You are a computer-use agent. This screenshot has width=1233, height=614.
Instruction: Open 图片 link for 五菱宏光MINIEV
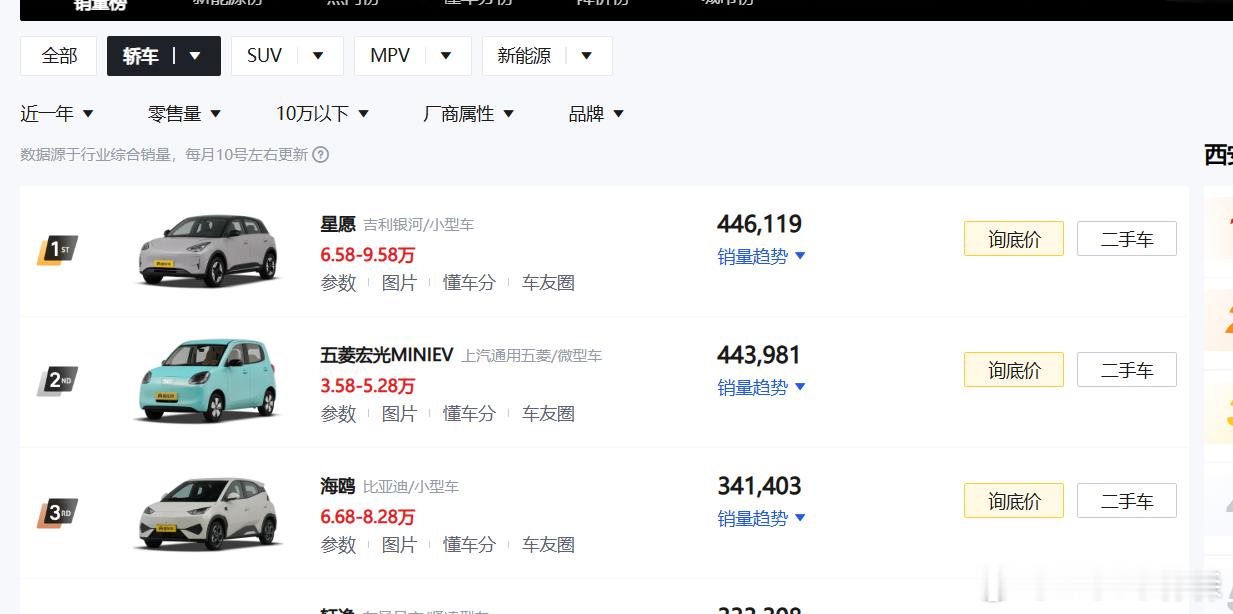tap(399, 414)
